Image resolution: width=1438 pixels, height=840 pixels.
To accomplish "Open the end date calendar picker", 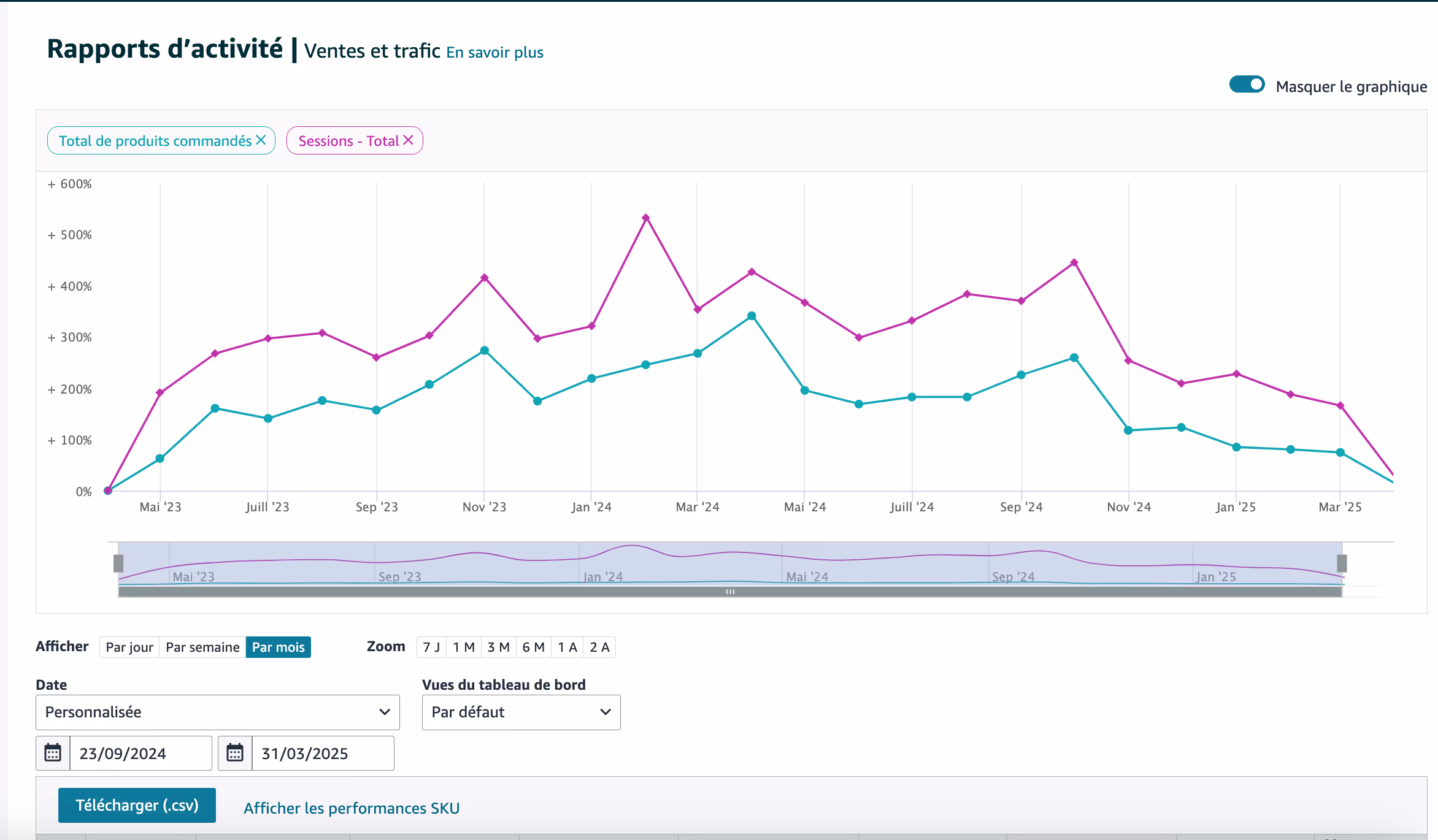I will point(235,753).
